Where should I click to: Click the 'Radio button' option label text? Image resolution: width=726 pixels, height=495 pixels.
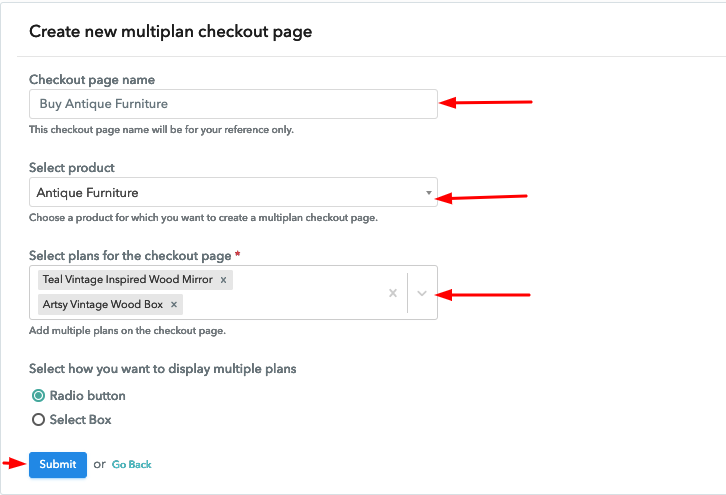tap(88, 396)
